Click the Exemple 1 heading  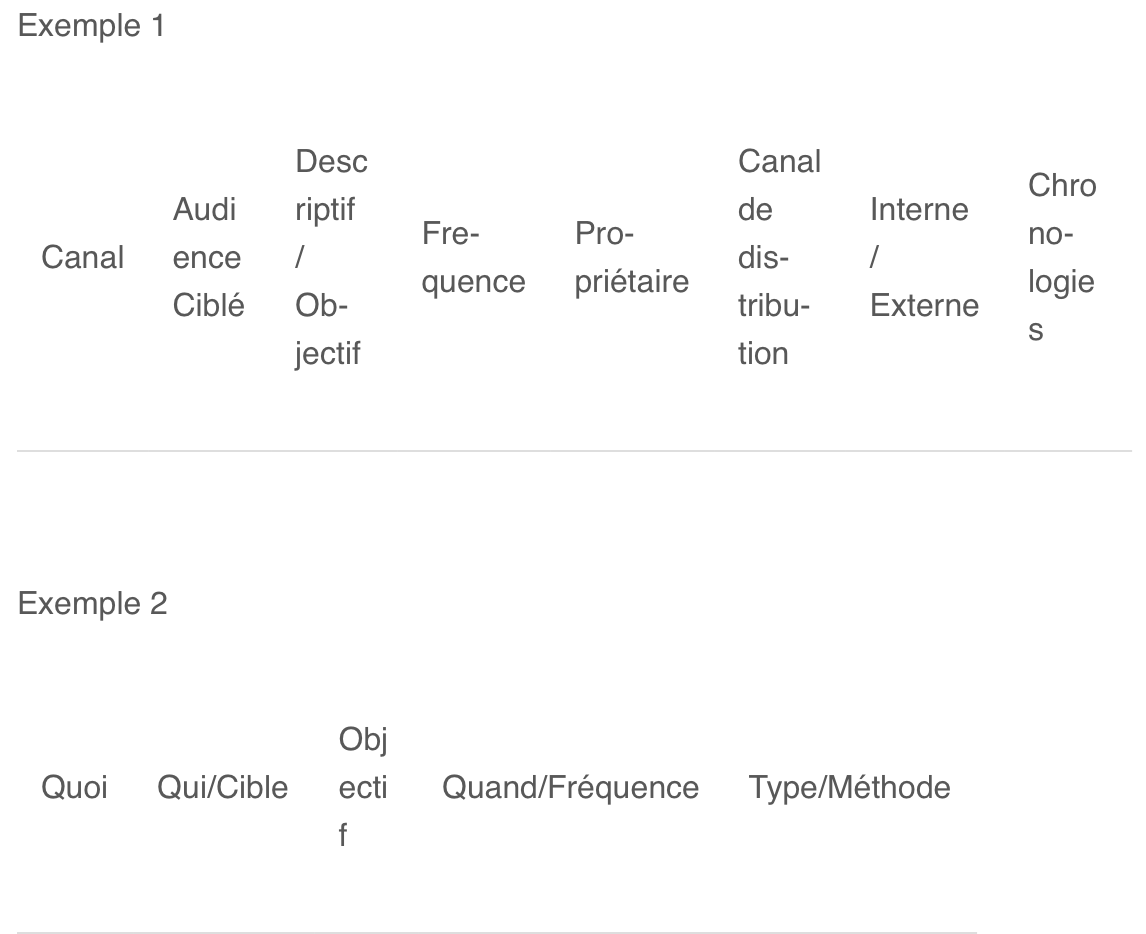(91, 26)
